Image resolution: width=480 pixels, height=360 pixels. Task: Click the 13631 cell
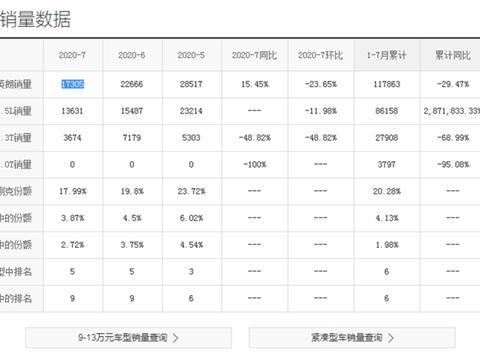click(72, 111)
